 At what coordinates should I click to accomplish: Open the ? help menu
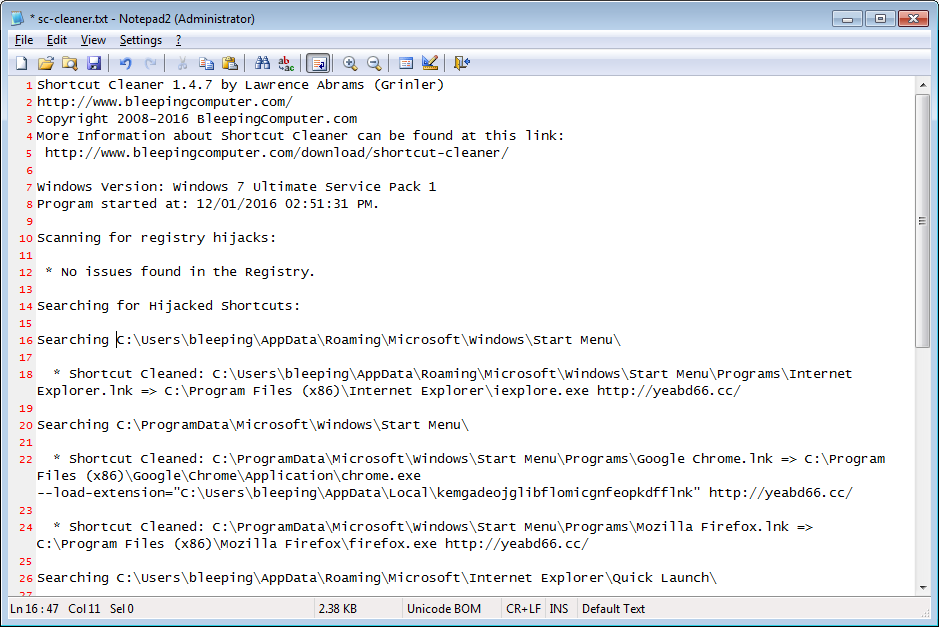tap(178, 40)
